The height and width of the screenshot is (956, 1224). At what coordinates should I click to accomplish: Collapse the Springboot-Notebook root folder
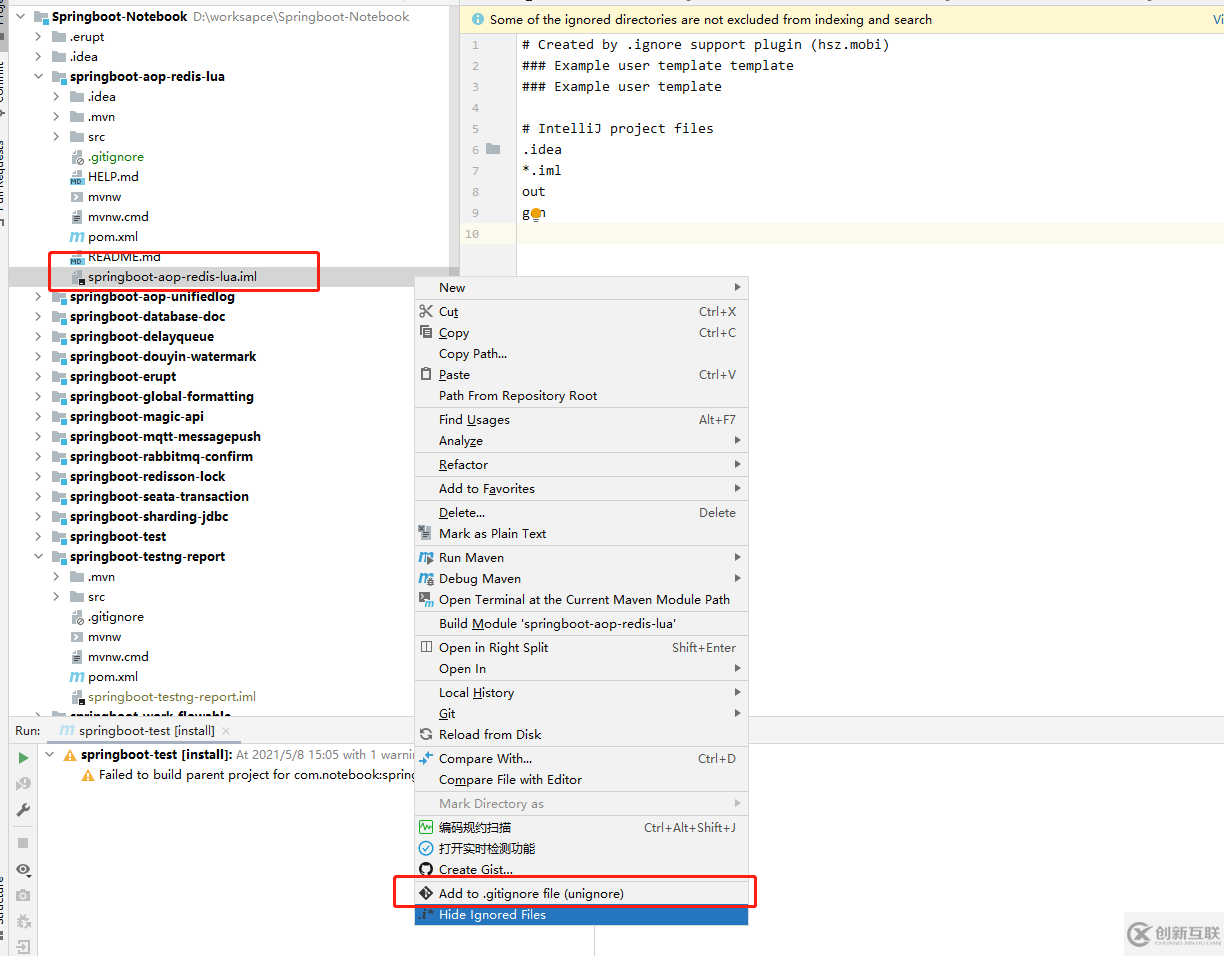[x=20, y=17]
